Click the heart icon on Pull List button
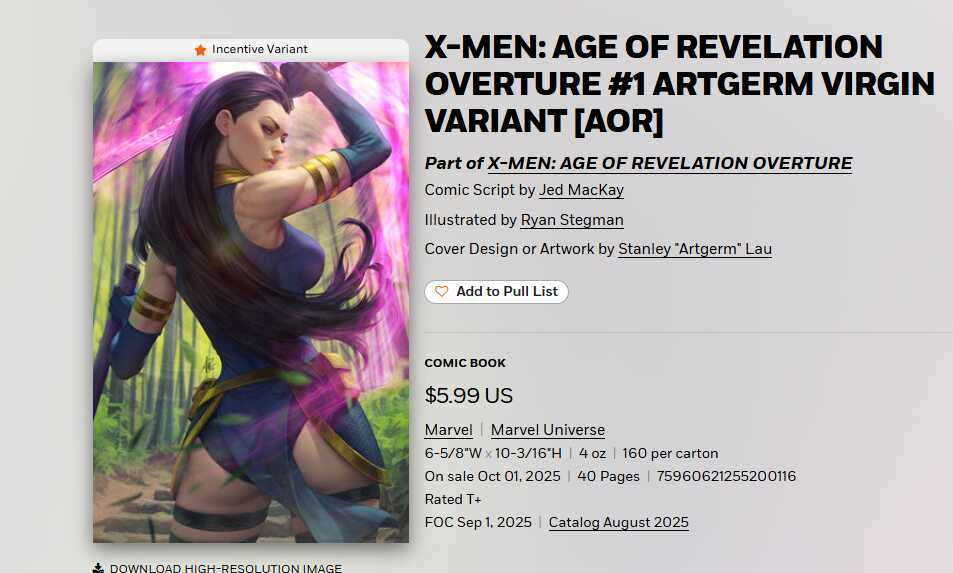 point(442,292)
